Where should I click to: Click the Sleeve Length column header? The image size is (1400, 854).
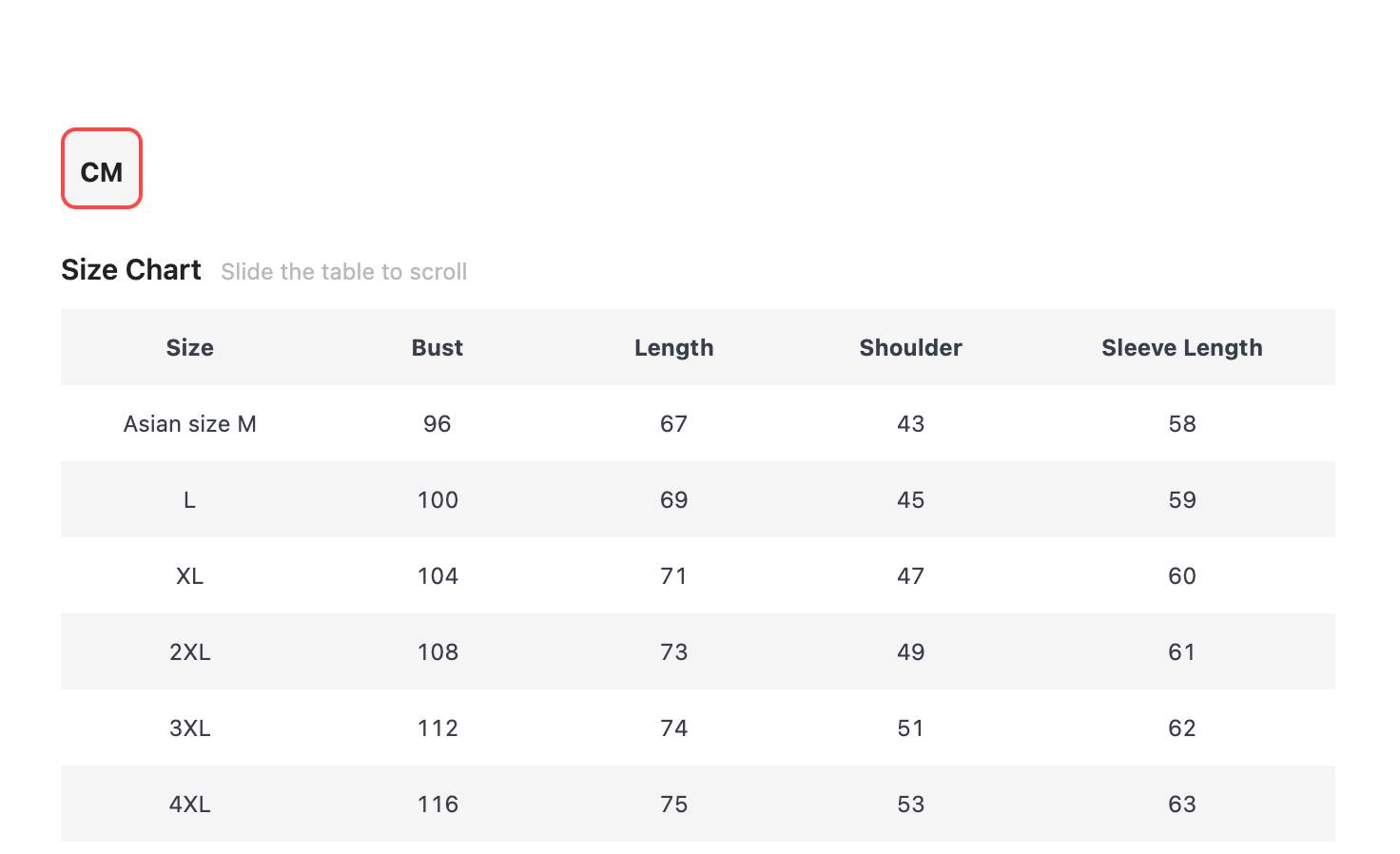pyautogui.click(x=1181, y=348)
